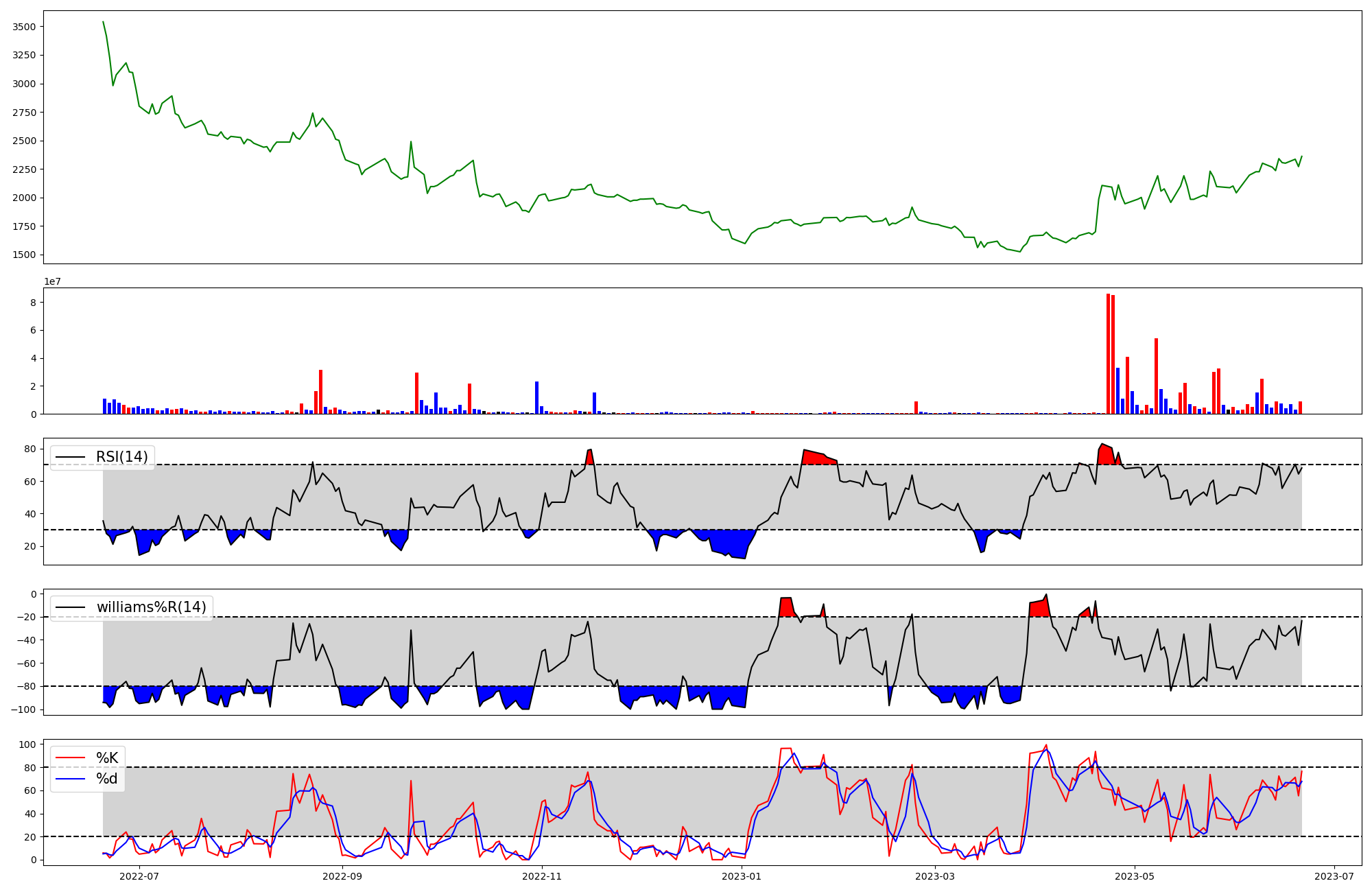Click the %K legend entry text
Image resolution: width=1372 pixels, height=892 pixels.
click(107, 758)
